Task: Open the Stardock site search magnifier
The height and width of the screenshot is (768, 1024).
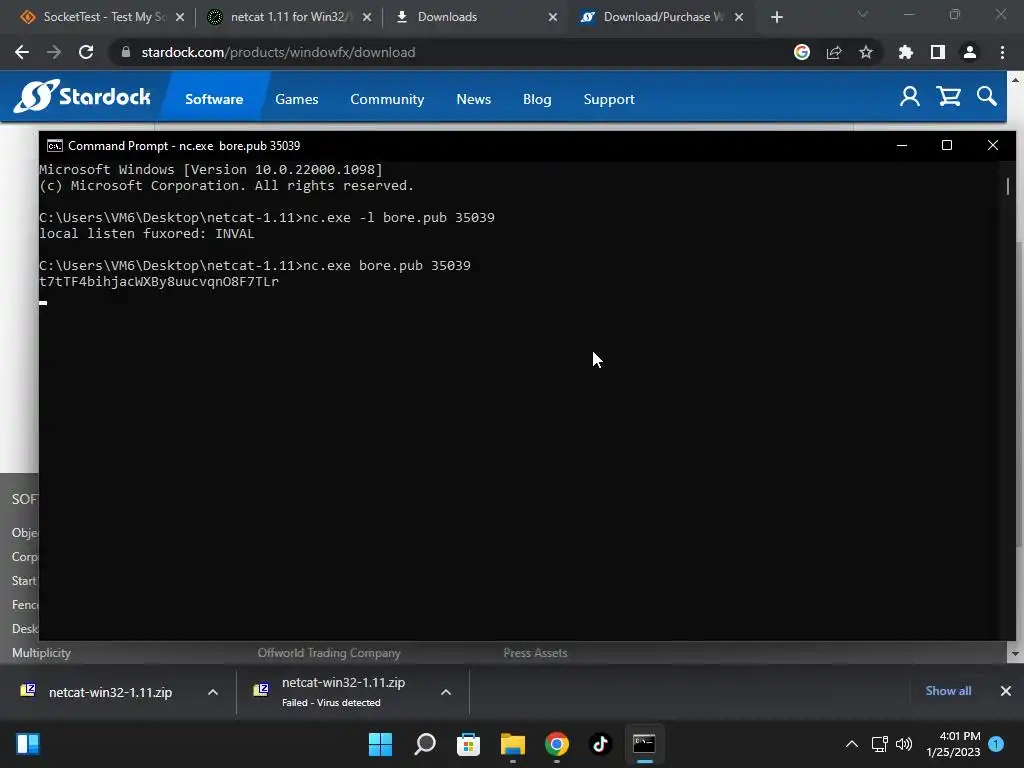Action: (x=987, y=97)
